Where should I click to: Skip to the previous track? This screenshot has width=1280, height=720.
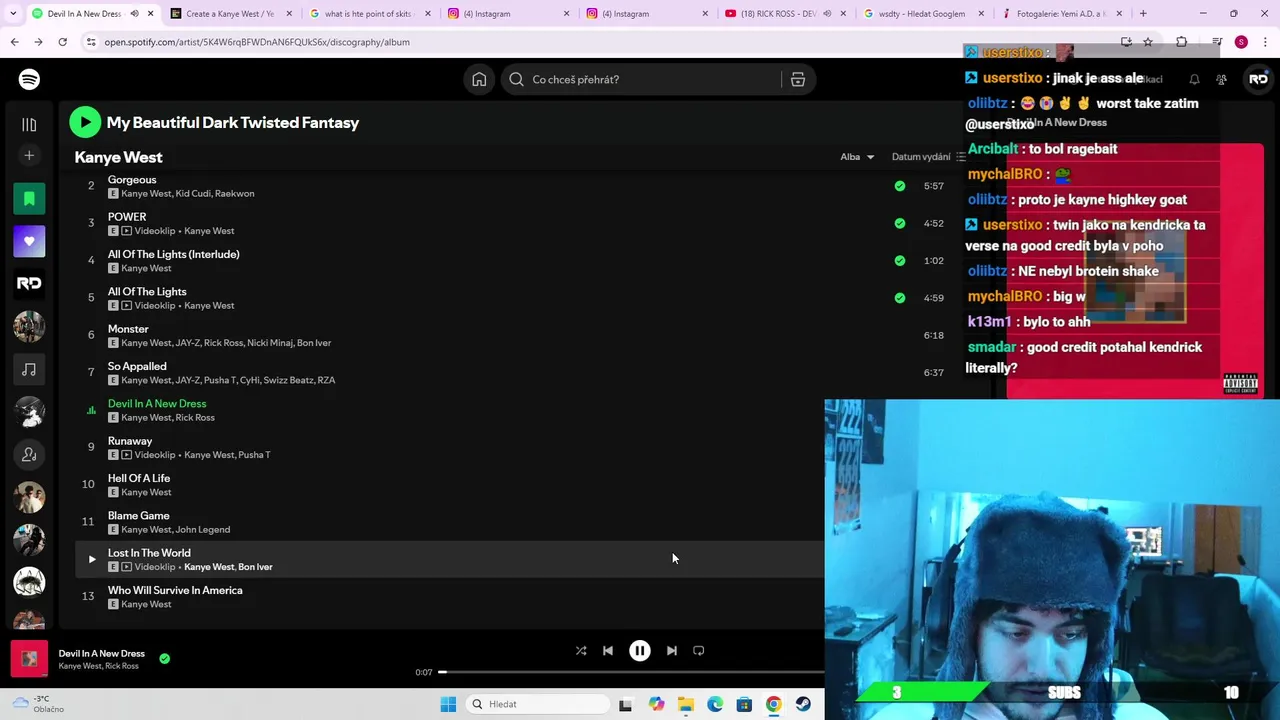click(608, 650)
